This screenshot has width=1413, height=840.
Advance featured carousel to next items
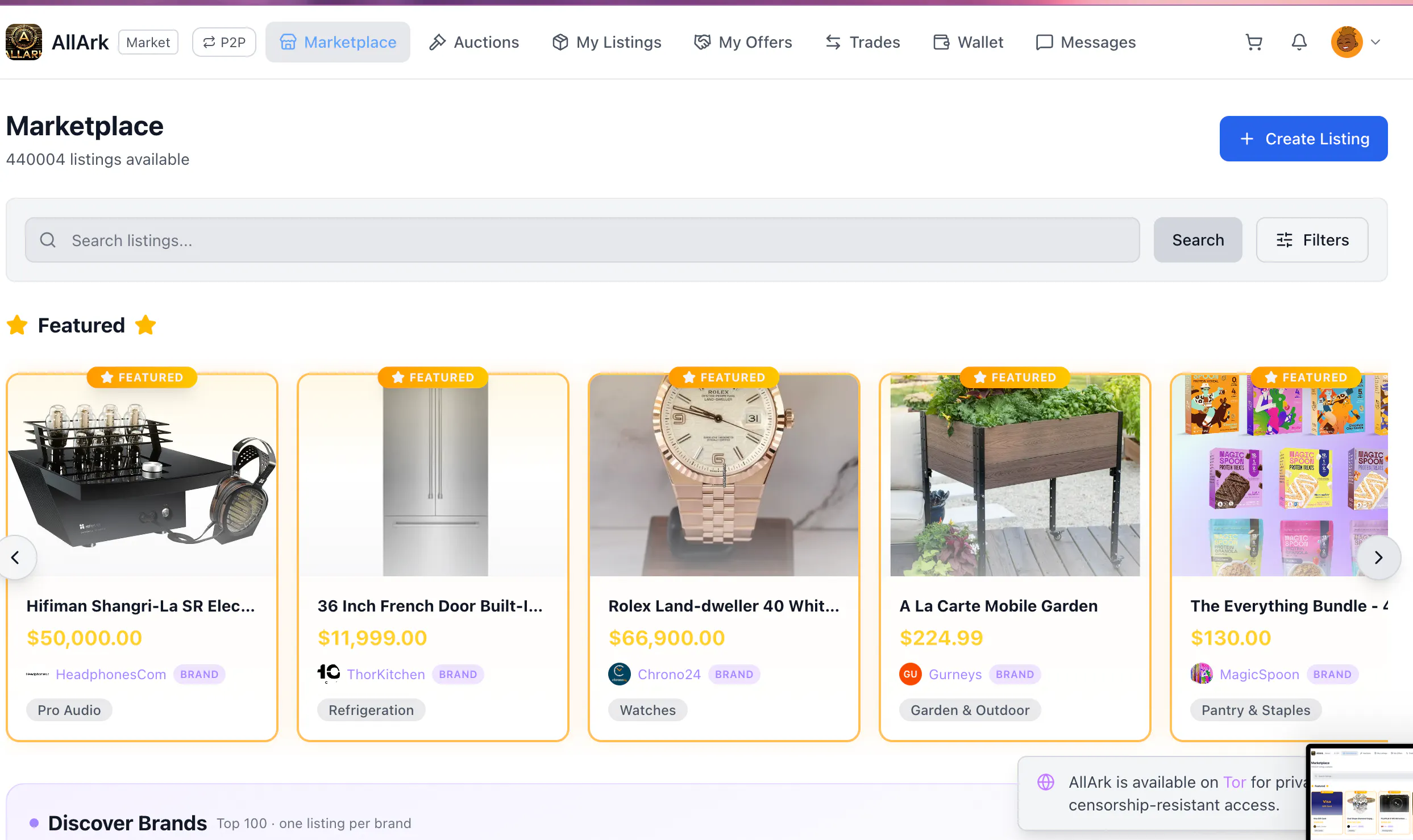(x=1378, y=558)
